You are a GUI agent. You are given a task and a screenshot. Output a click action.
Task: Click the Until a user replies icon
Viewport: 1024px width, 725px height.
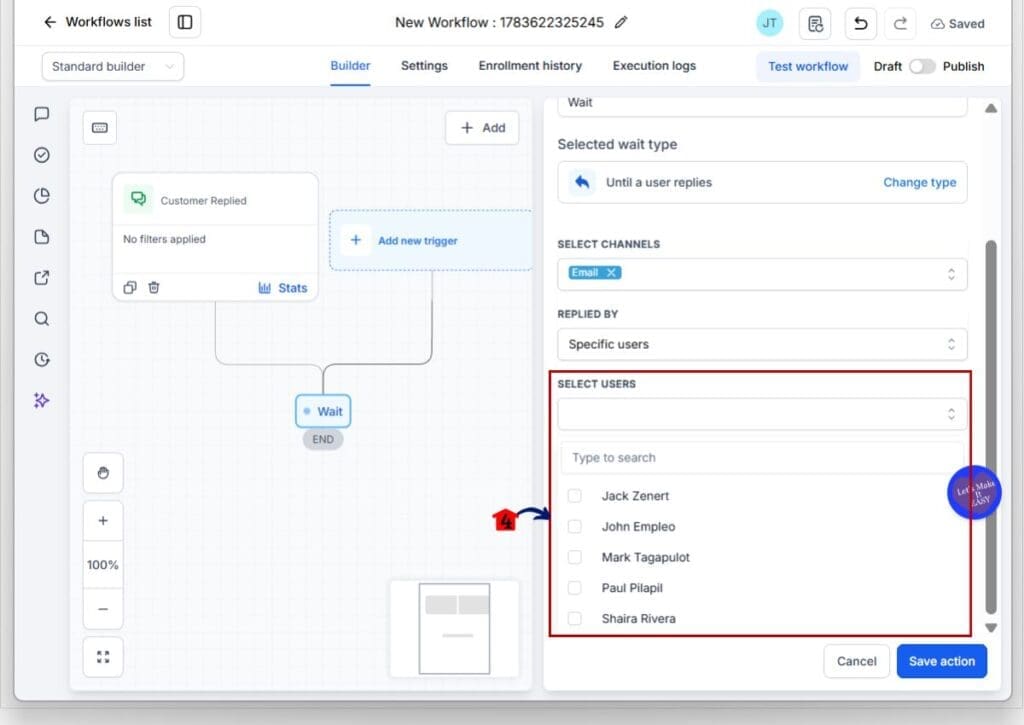click(x=582, y=182)
